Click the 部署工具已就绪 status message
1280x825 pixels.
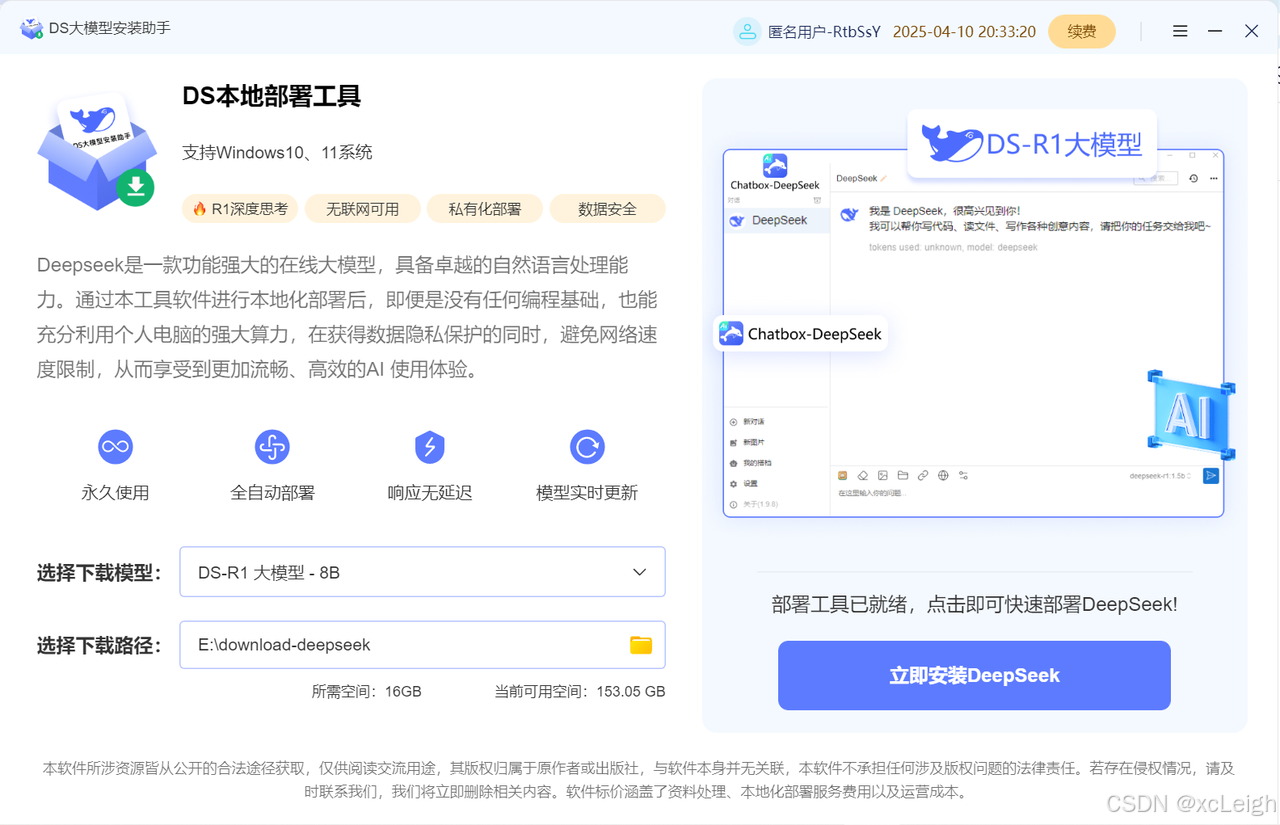[x=974, y=604]
